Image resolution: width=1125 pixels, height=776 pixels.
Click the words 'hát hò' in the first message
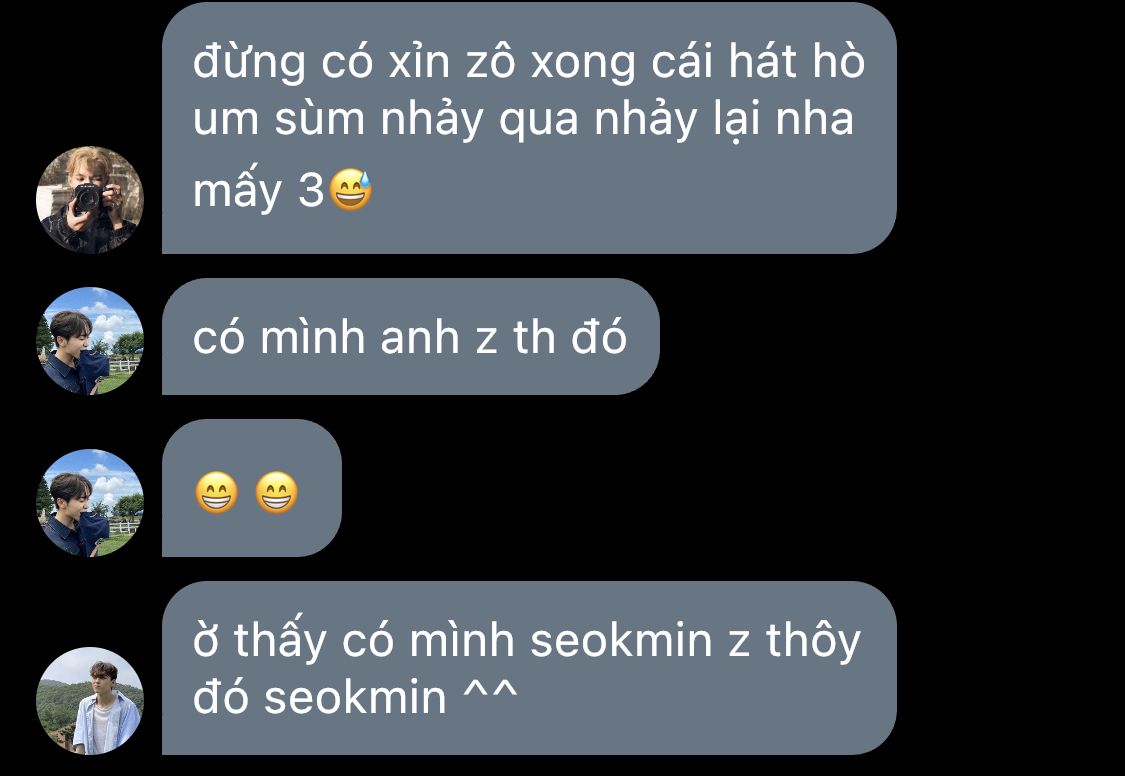[x=797, y=60]
